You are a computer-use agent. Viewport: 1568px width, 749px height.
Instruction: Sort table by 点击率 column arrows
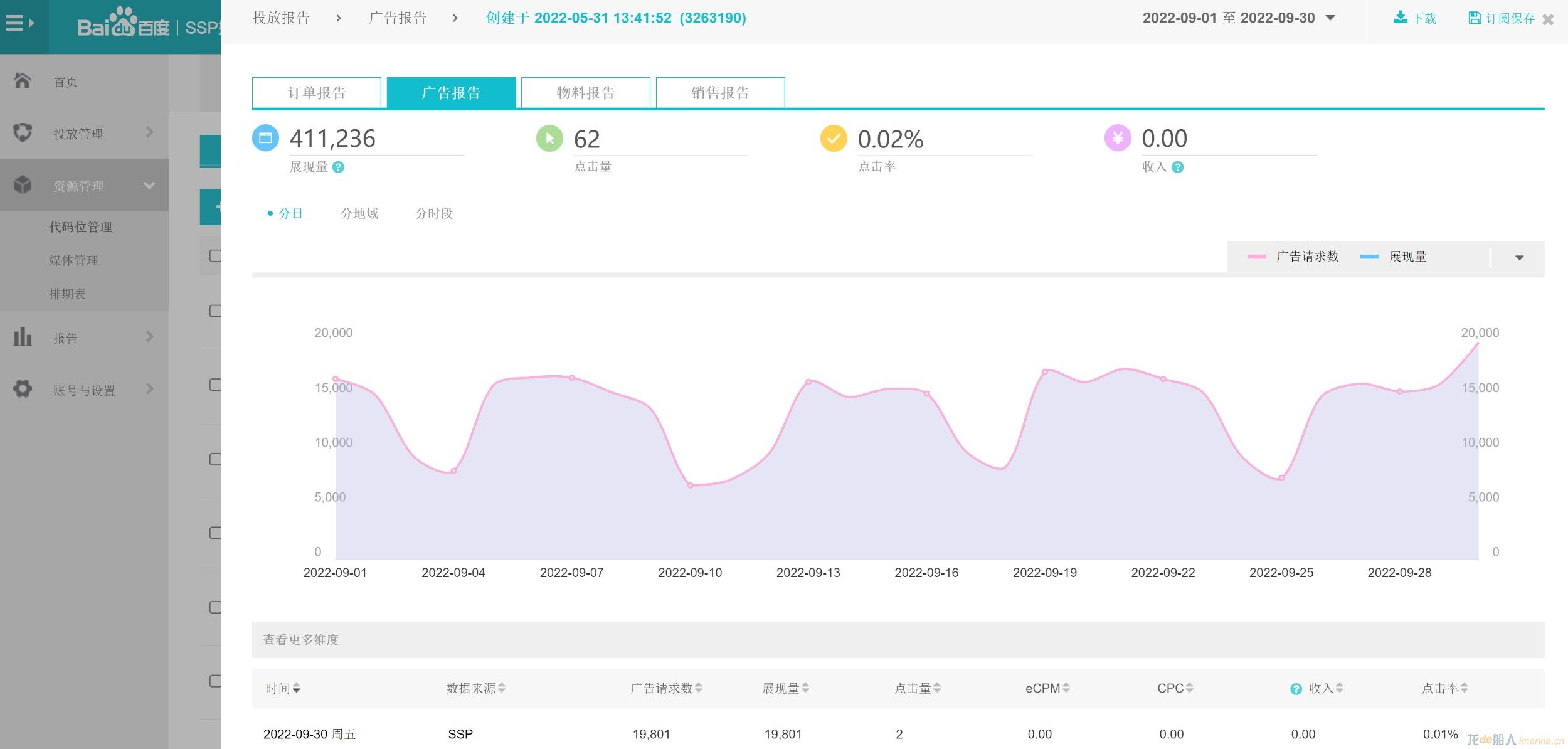[x=1465, y=688]
